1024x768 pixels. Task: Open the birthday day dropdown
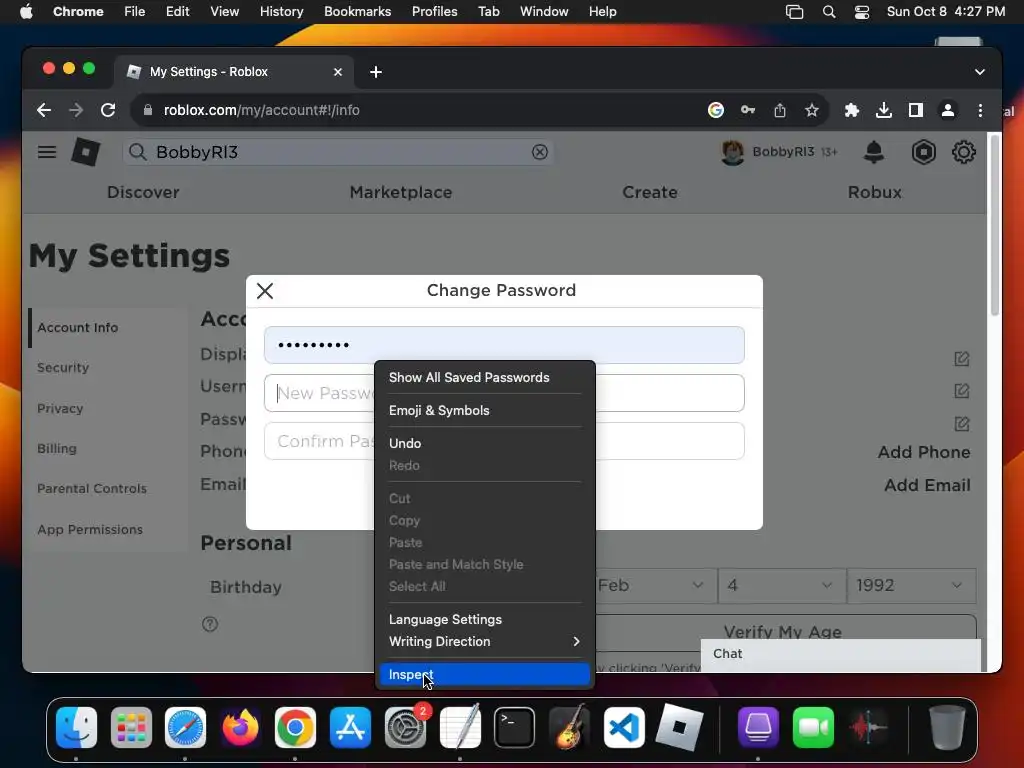point(780,585)
